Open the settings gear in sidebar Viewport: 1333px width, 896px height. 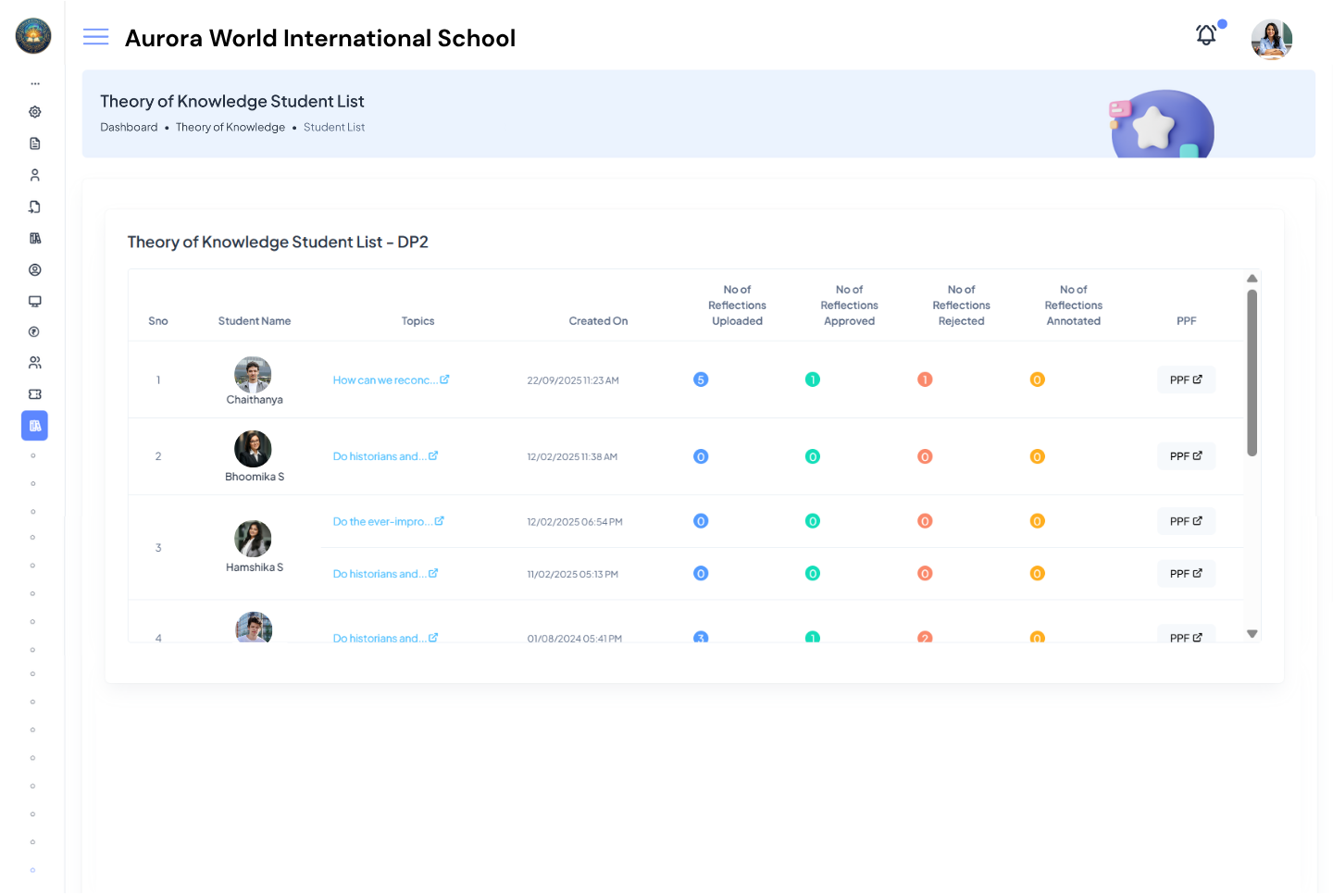tap(35, 112)
